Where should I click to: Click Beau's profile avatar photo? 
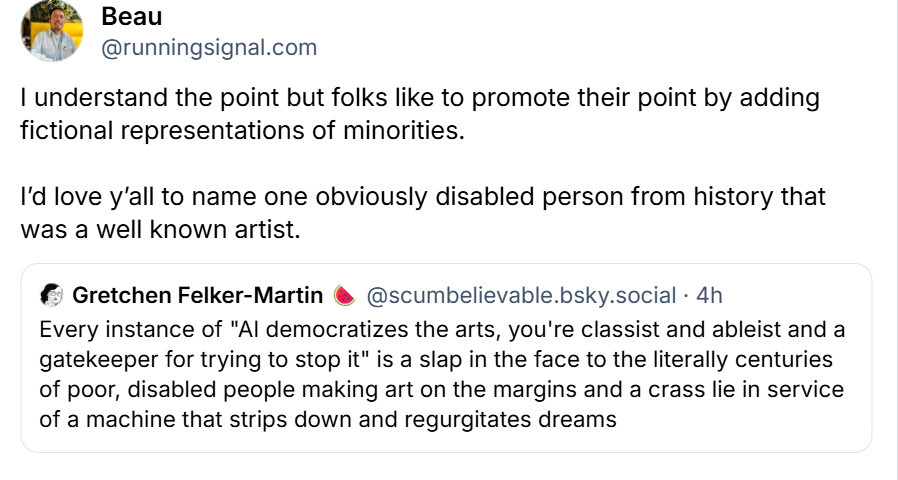pyautogui.click(x=52, y=31)
